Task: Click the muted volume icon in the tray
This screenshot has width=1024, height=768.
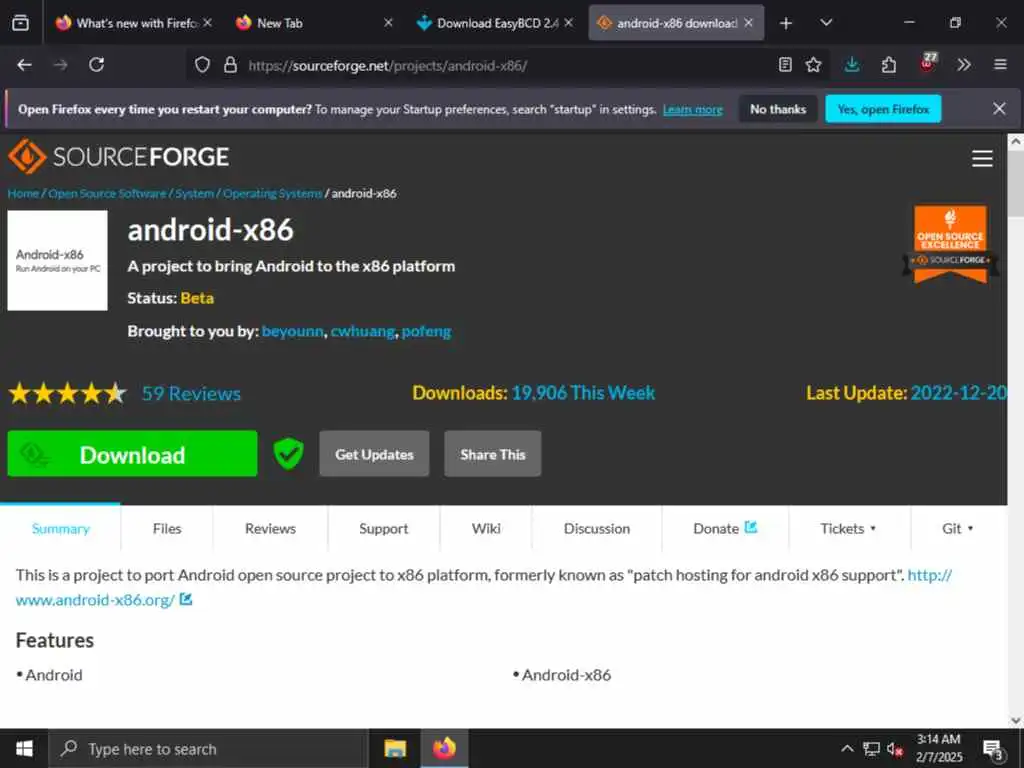Action: coord(895,749)
